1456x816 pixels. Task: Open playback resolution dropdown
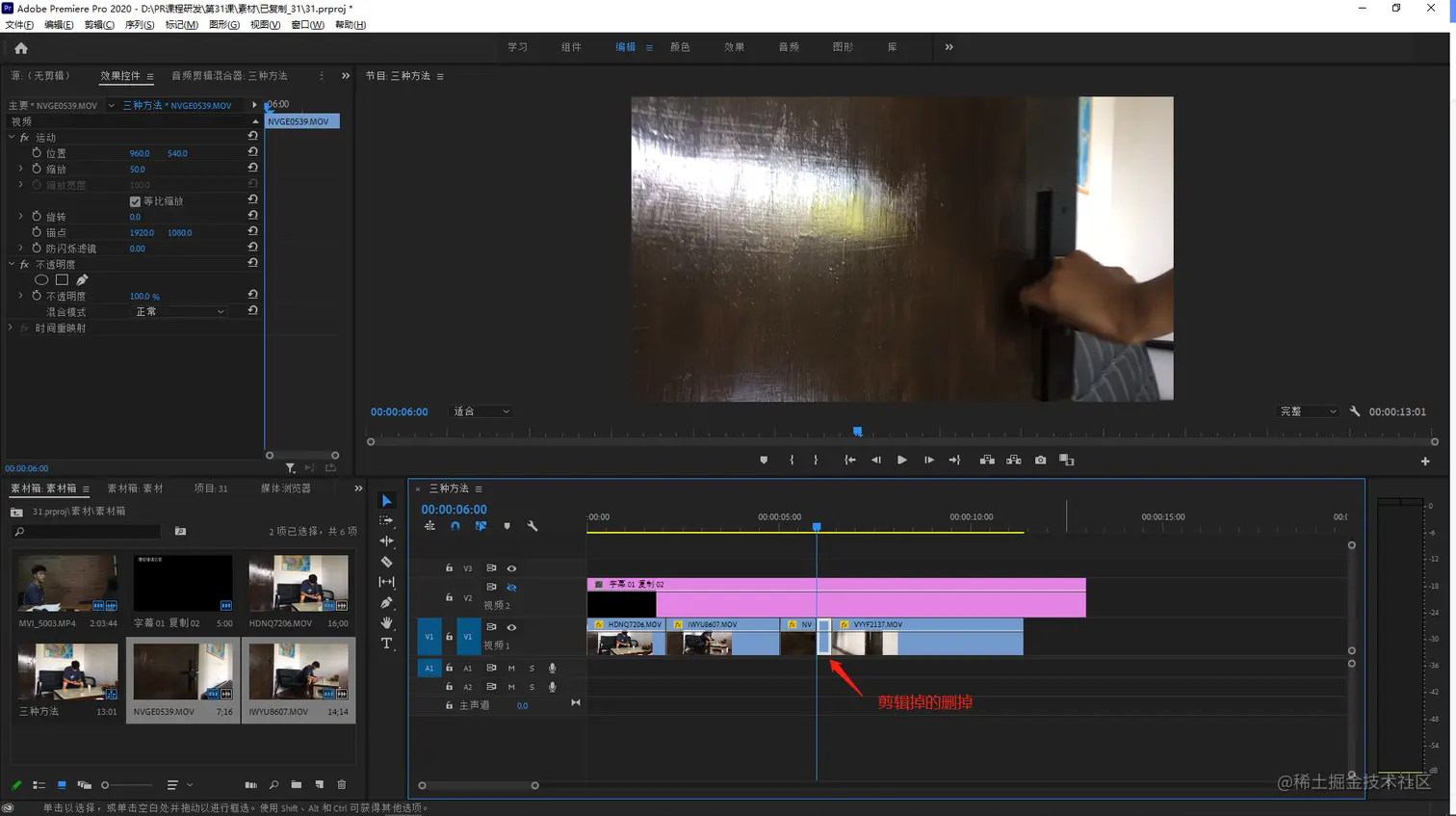1308,411
